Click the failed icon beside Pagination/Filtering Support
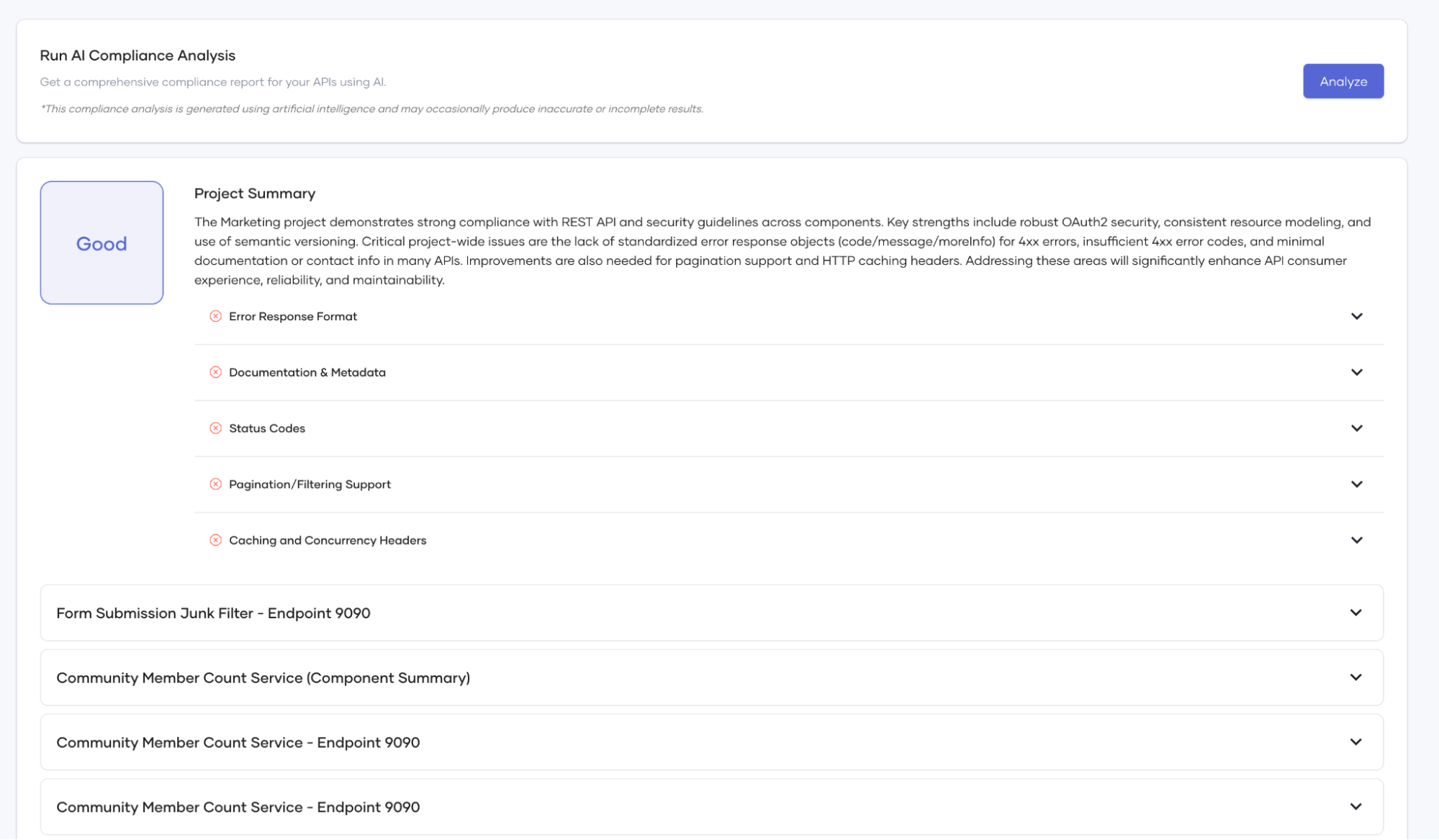The width and height of the screenshot is (1439, 840). pos(215,484)
